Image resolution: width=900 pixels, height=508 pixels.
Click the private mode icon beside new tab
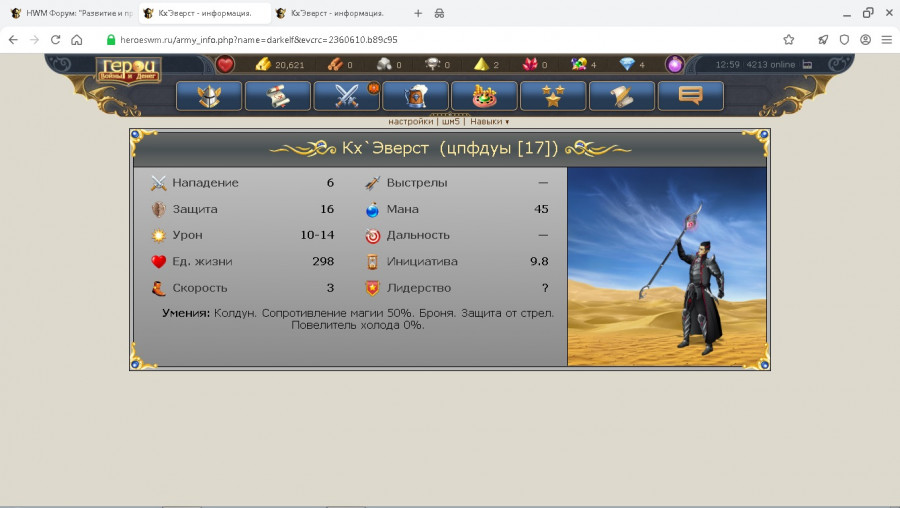click(x=439, y=13)
